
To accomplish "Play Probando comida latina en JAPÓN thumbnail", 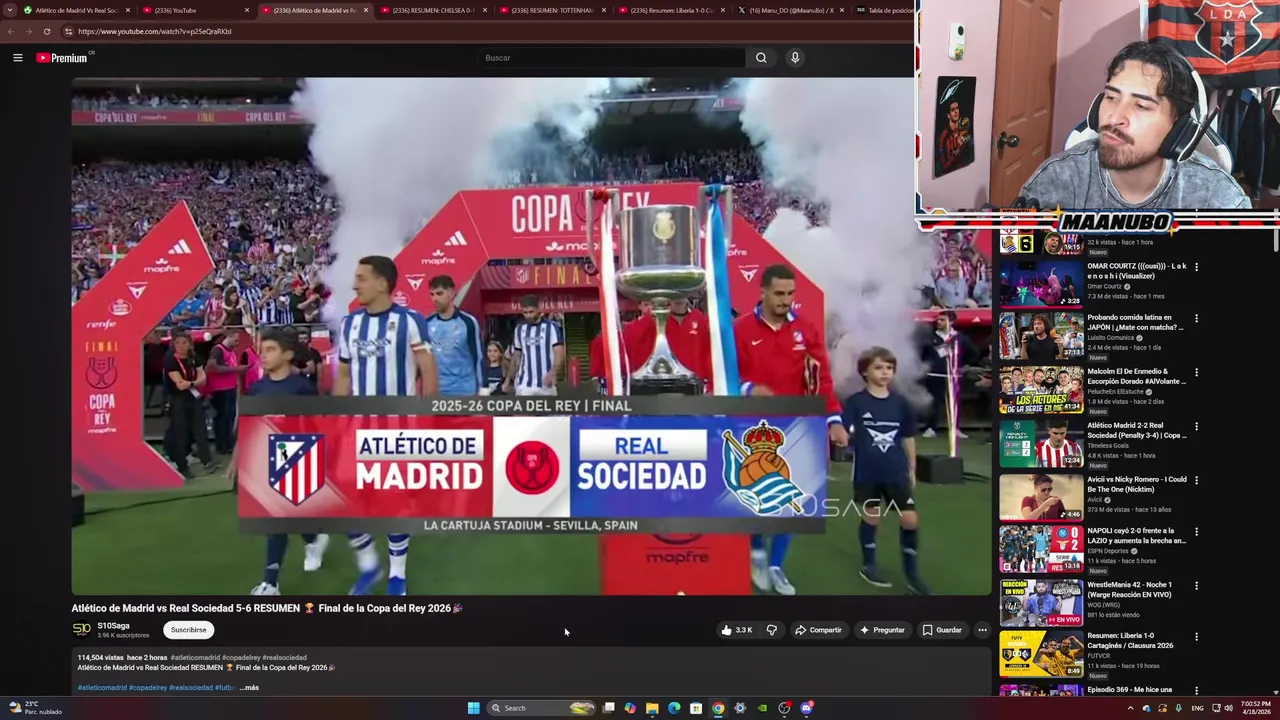I will click(1041, 336).
